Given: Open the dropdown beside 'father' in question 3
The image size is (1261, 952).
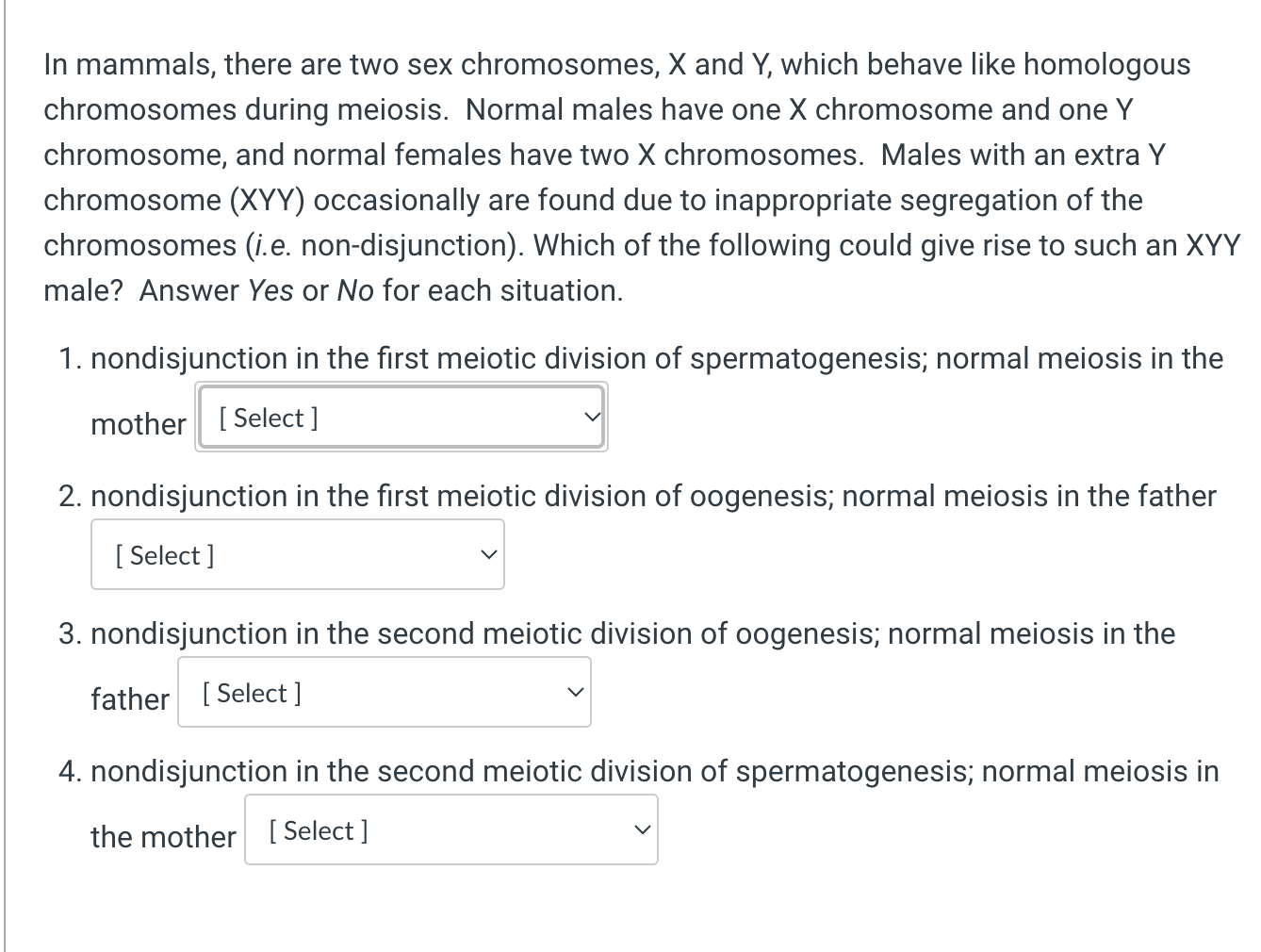Looking at the screenshot, I should [385, 692].
